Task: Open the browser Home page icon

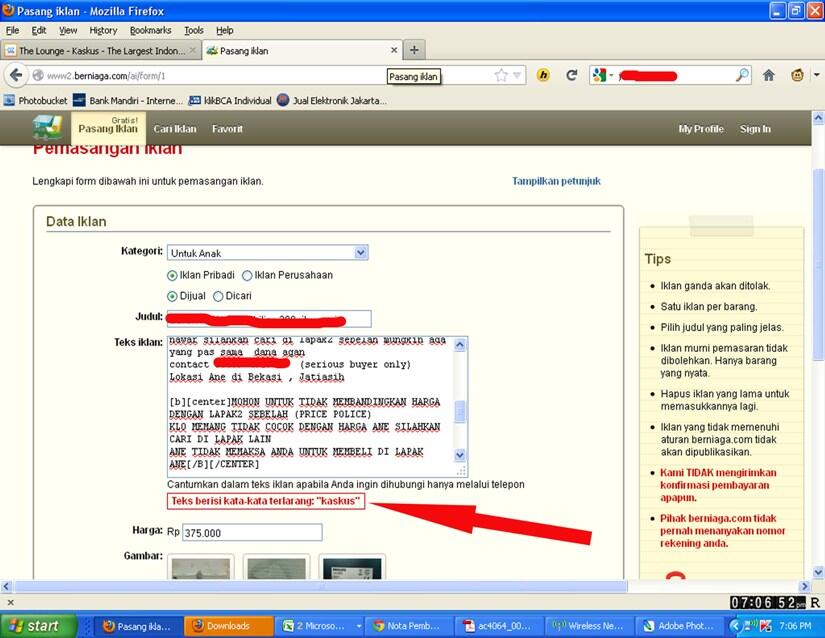Action: 769,76
